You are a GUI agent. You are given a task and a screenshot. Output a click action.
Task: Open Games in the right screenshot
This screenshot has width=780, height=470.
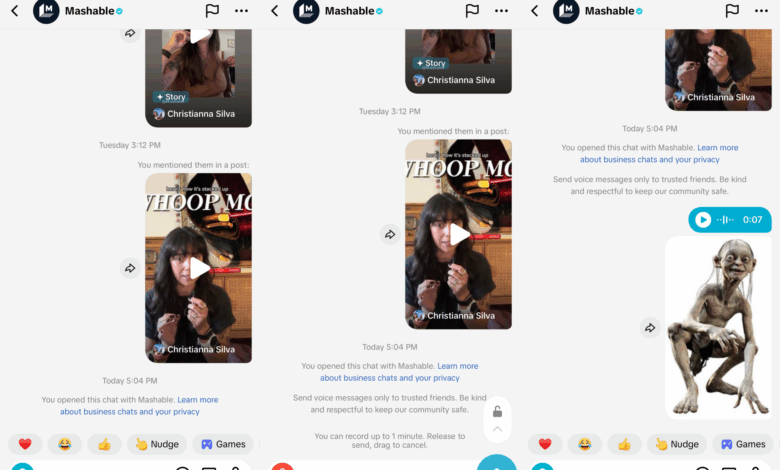point(743,444)
